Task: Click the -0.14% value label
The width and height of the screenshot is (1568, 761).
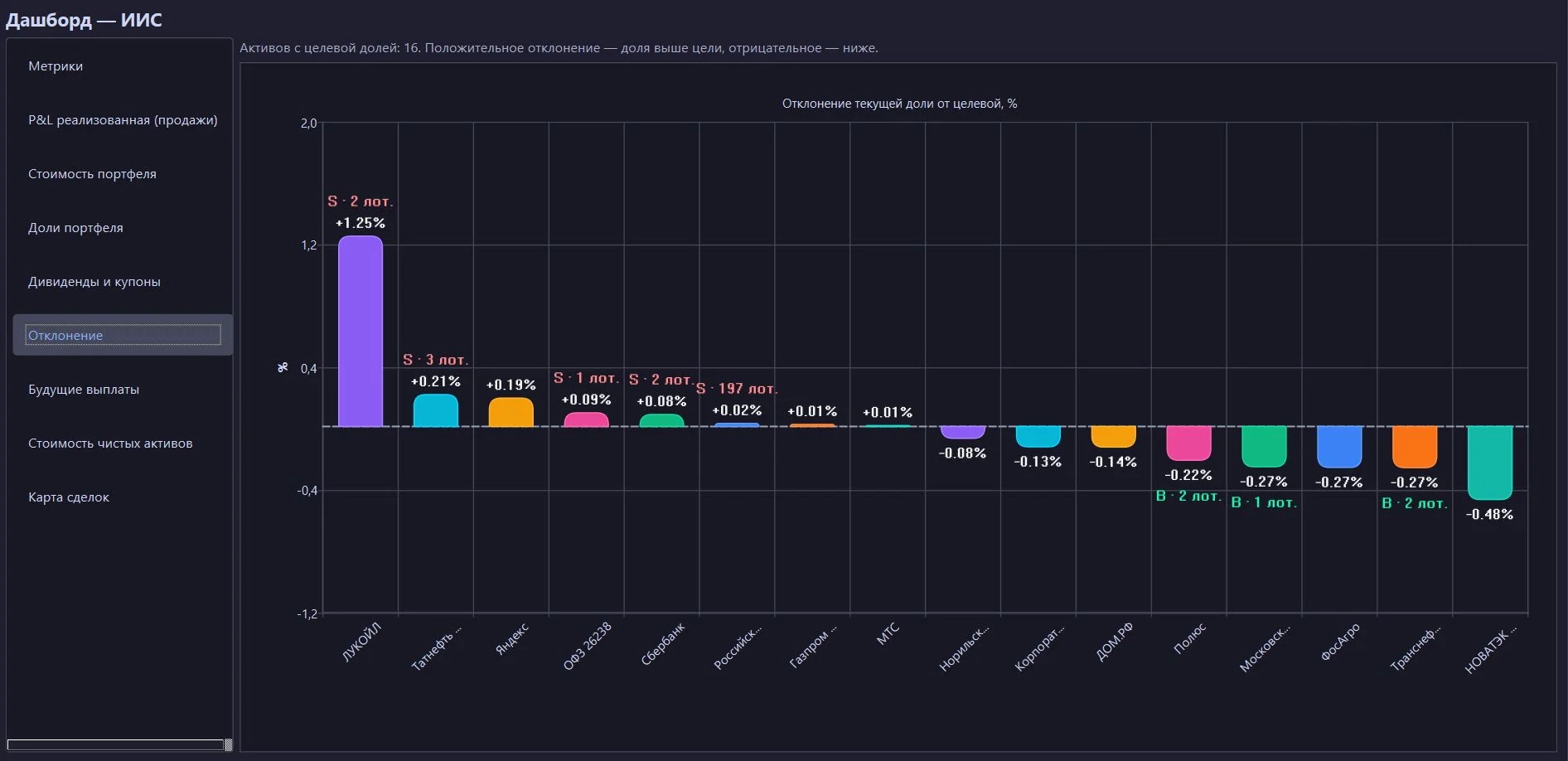Action: pyautogui.click(x=1113, y=462)
